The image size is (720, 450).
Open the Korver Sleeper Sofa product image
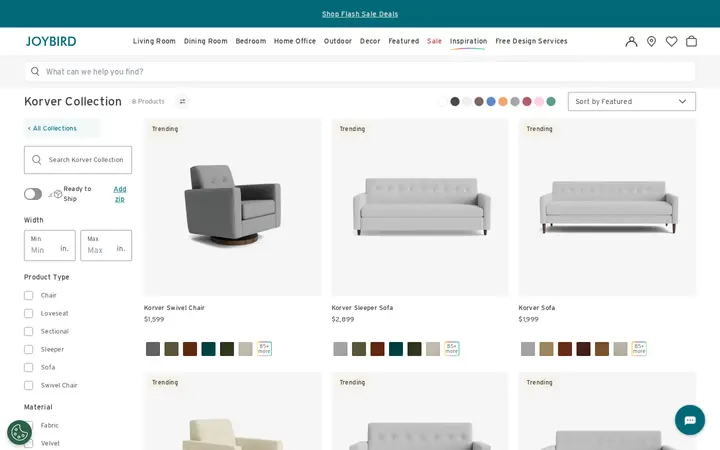pos(420,207)
